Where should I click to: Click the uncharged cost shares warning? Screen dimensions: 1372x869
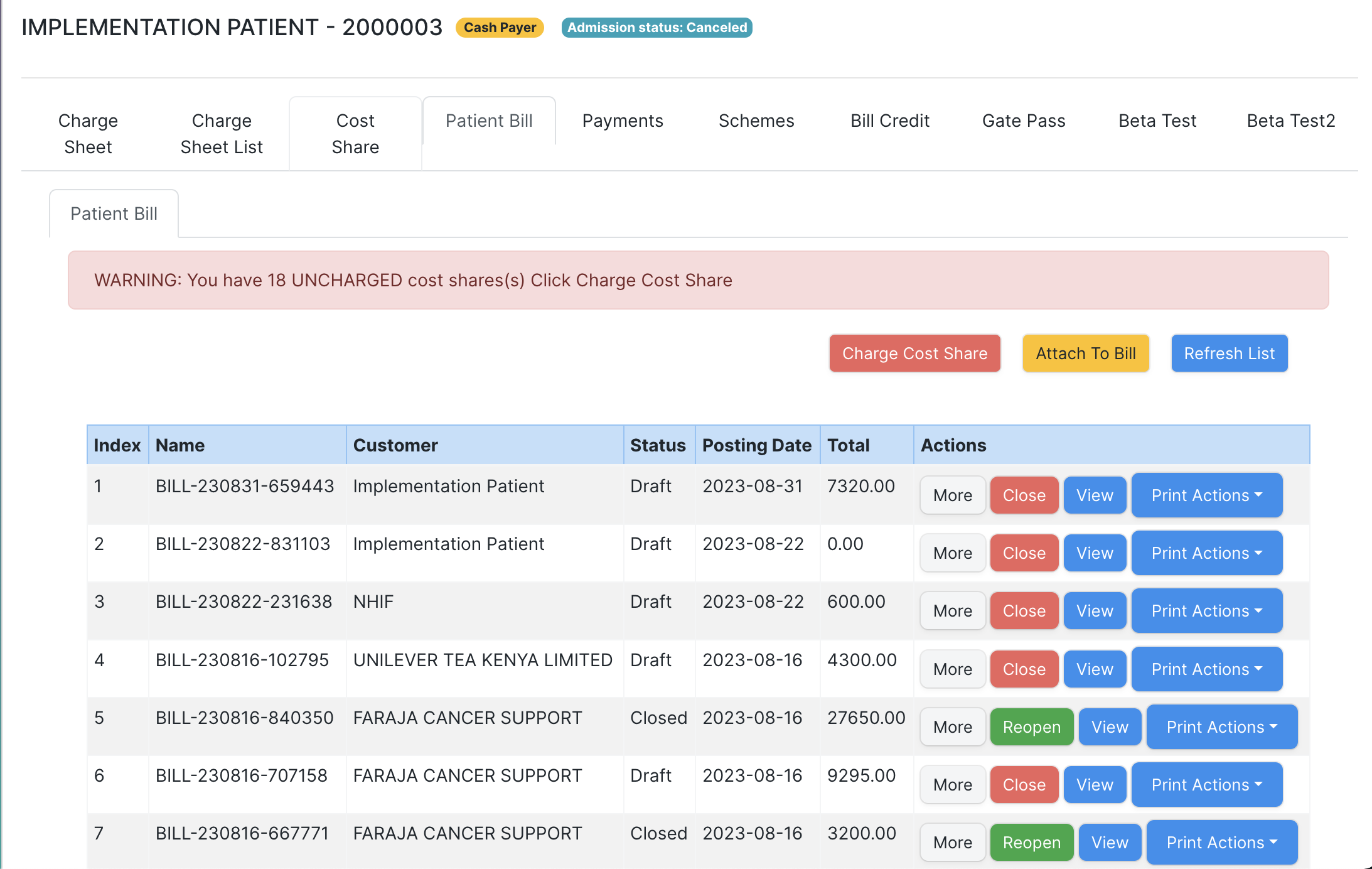tap(698, 280)
